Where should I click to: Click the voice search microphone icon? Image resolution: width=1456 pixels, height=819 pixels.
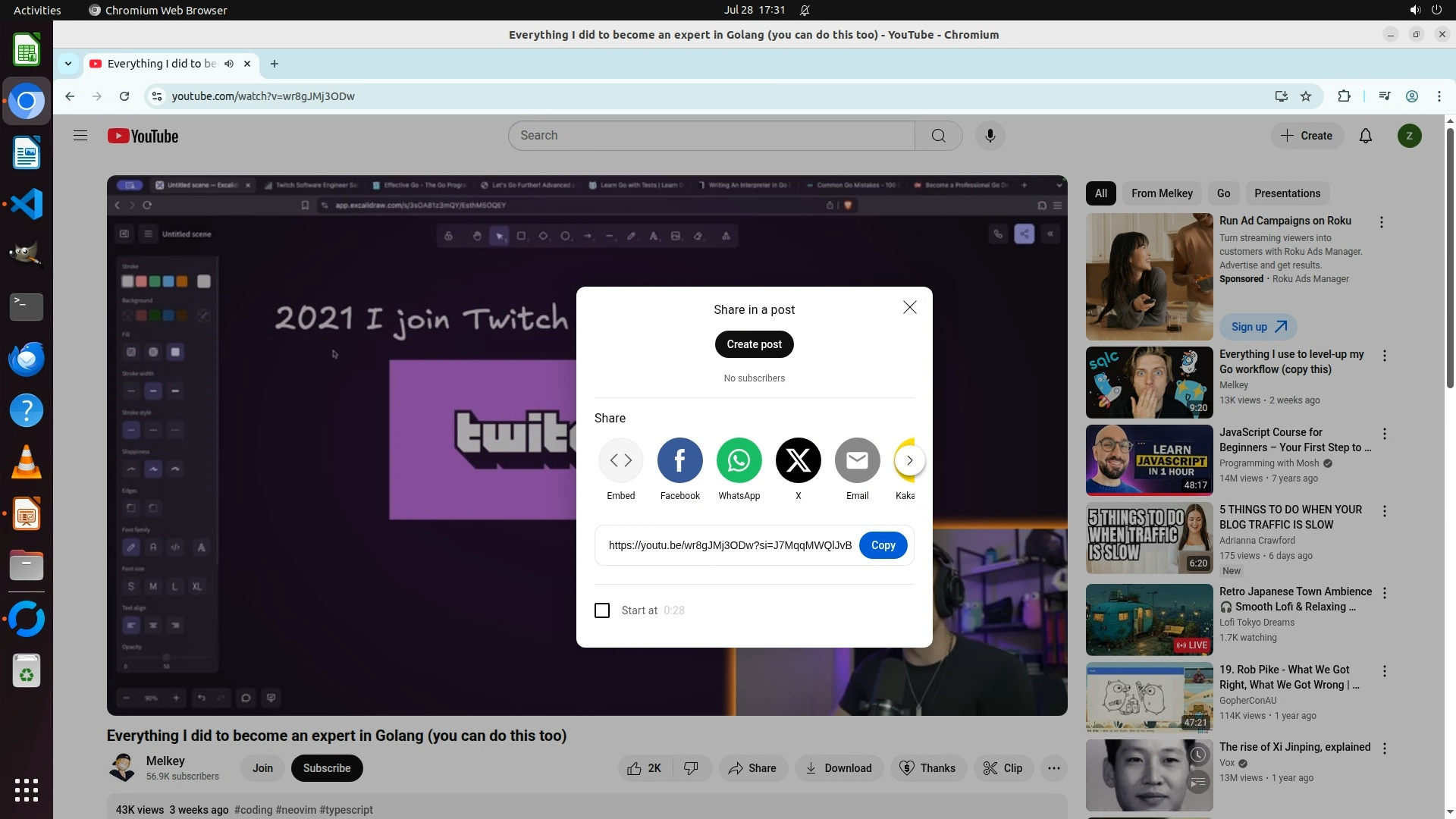pos(990,136)
